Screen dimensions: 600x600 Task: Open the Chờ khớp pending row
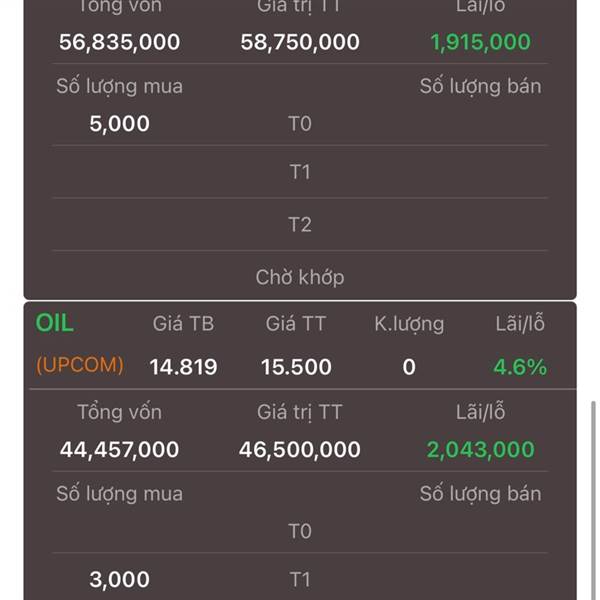[x=300, y=277]
